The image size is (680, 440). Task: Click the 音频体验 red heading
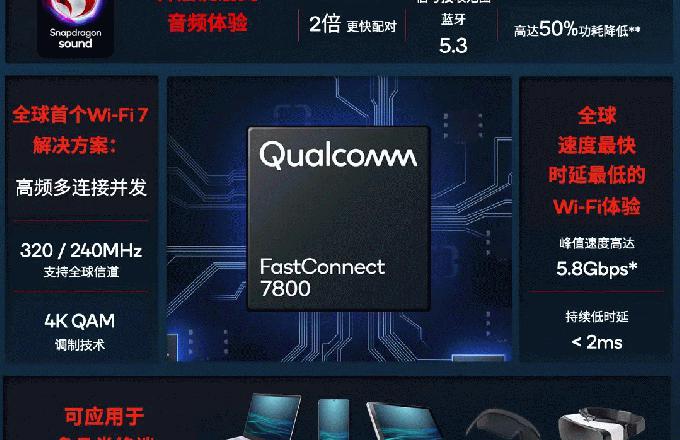pos(207,23)
